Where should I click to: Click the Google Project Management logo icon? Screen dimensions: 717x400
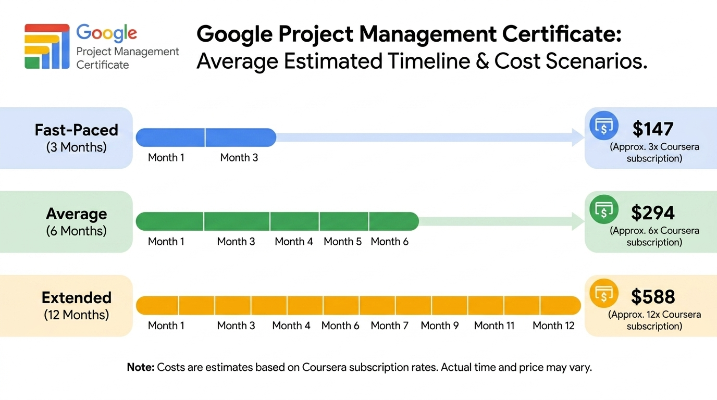47,47
